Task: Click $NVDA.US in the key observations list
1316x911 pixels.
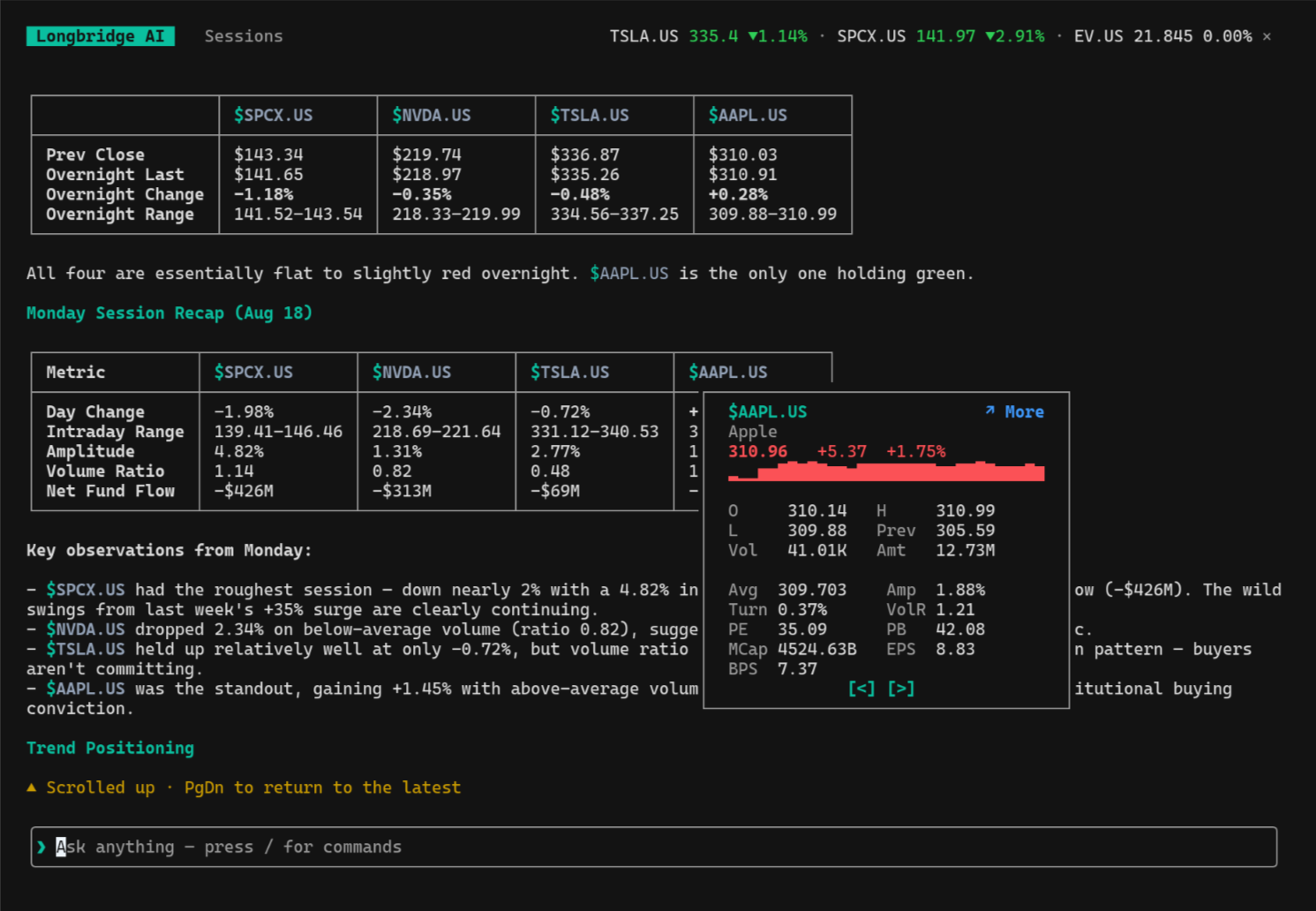Action: coord(86,629)
